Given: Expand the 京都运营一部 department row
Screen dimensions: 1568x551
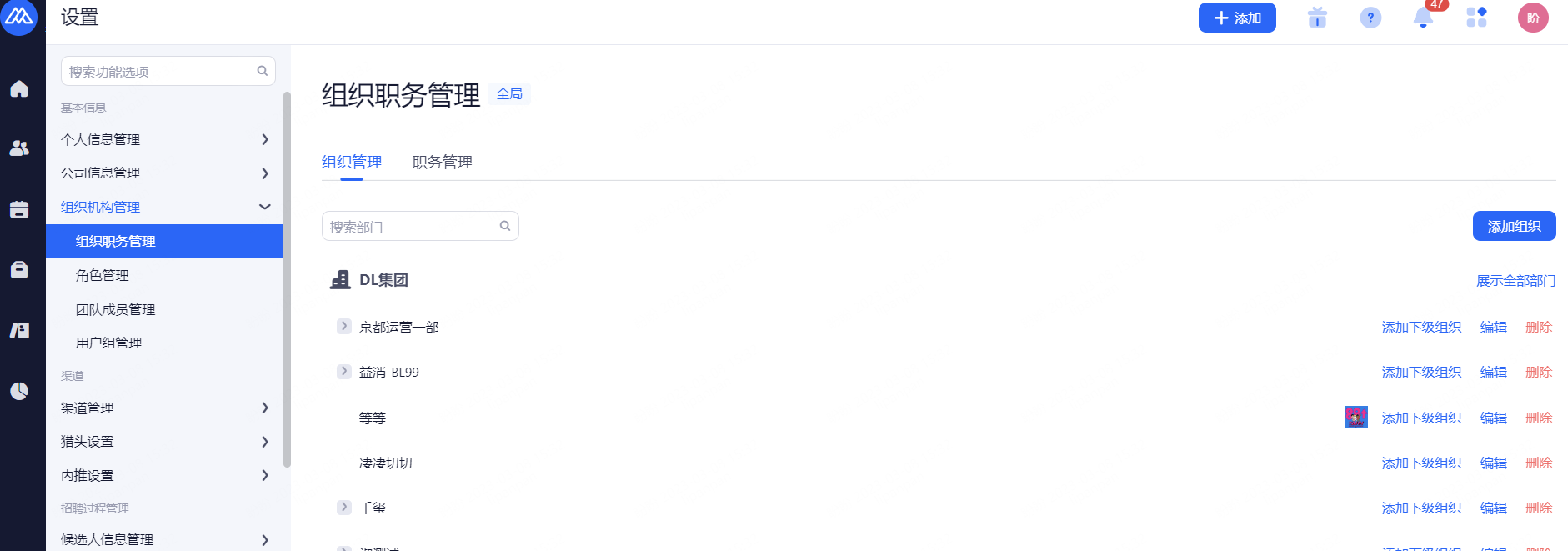Looking at the screenshot, I should point(343,327).
